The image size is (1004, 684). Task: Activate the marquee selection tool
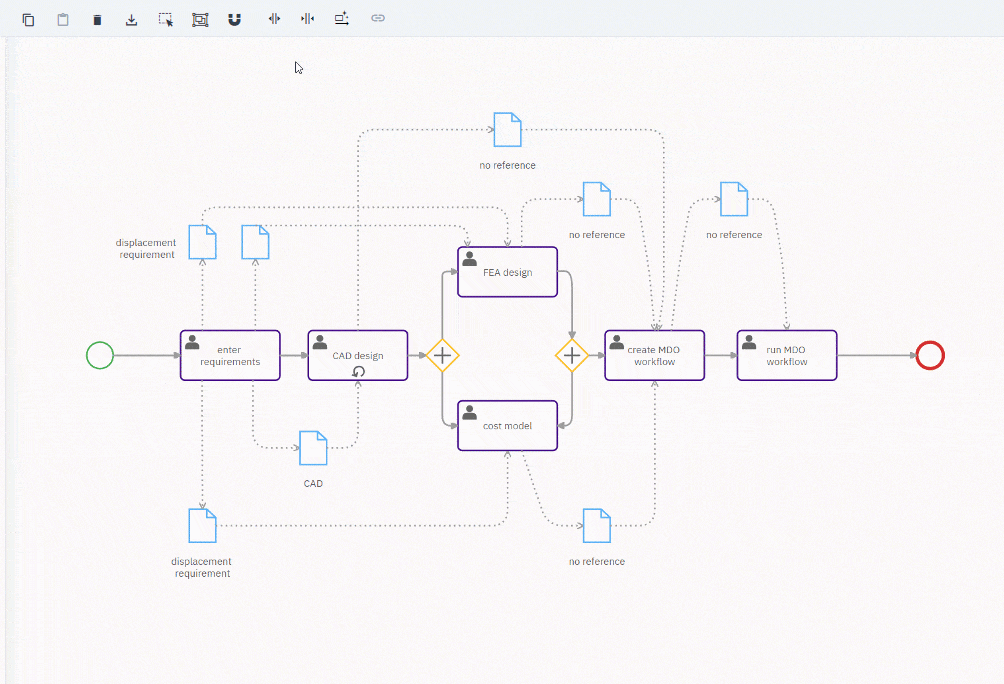click(166, 20)
